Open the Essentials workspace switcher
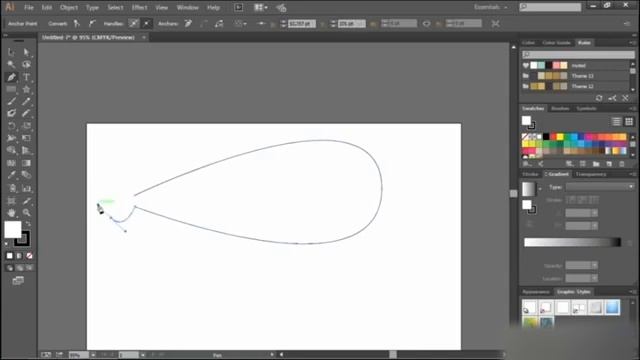The image size is (640, 360). coord(491,7)
